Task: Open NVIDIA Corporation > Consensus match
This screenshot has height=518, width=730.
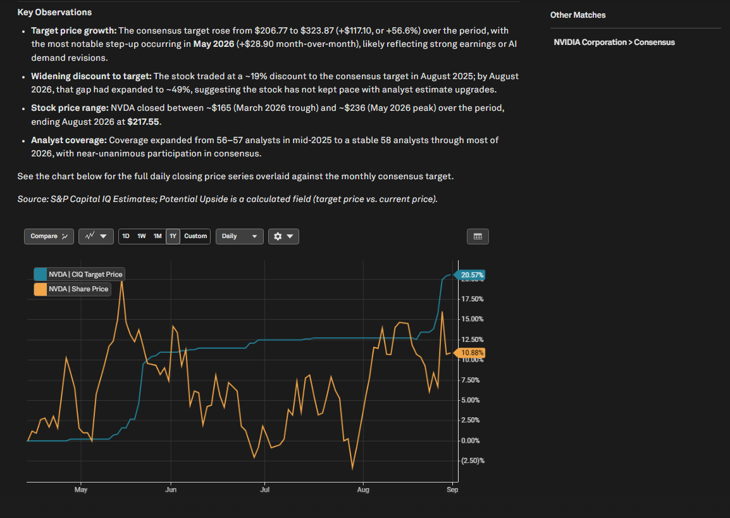Action: [x=614, y=42]
